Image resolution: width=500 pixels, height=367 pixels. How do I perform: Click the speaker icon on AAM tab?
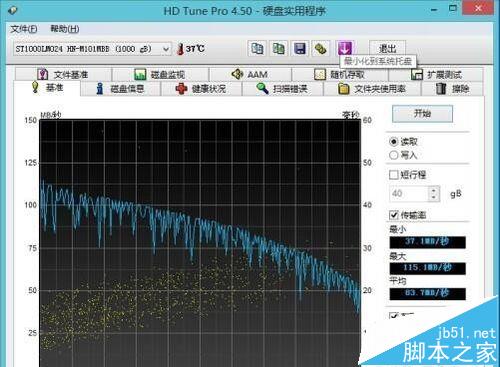[237, 74]
